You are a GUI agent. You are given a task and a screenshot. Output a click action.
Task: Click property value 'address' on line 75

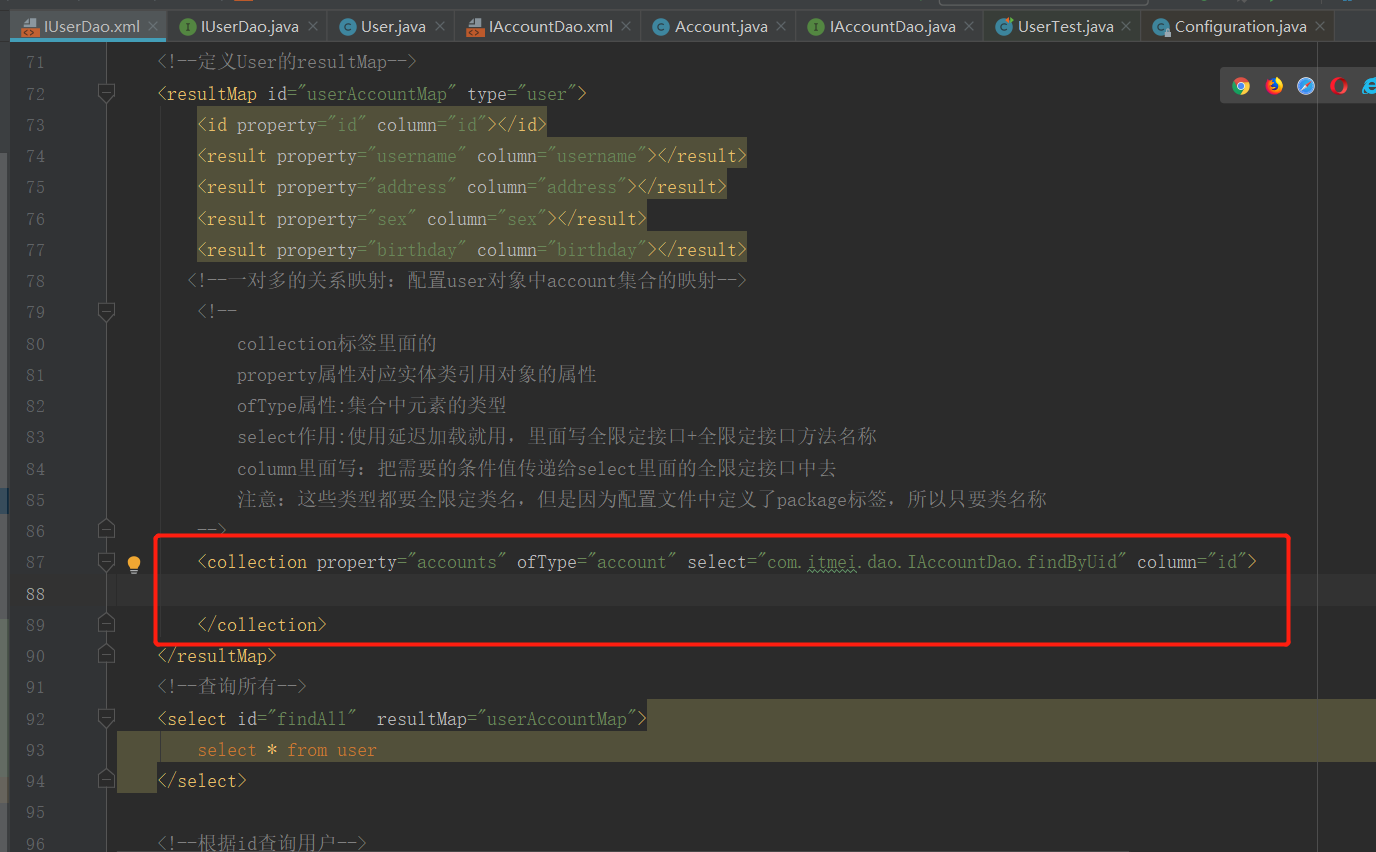pos(412,187)
